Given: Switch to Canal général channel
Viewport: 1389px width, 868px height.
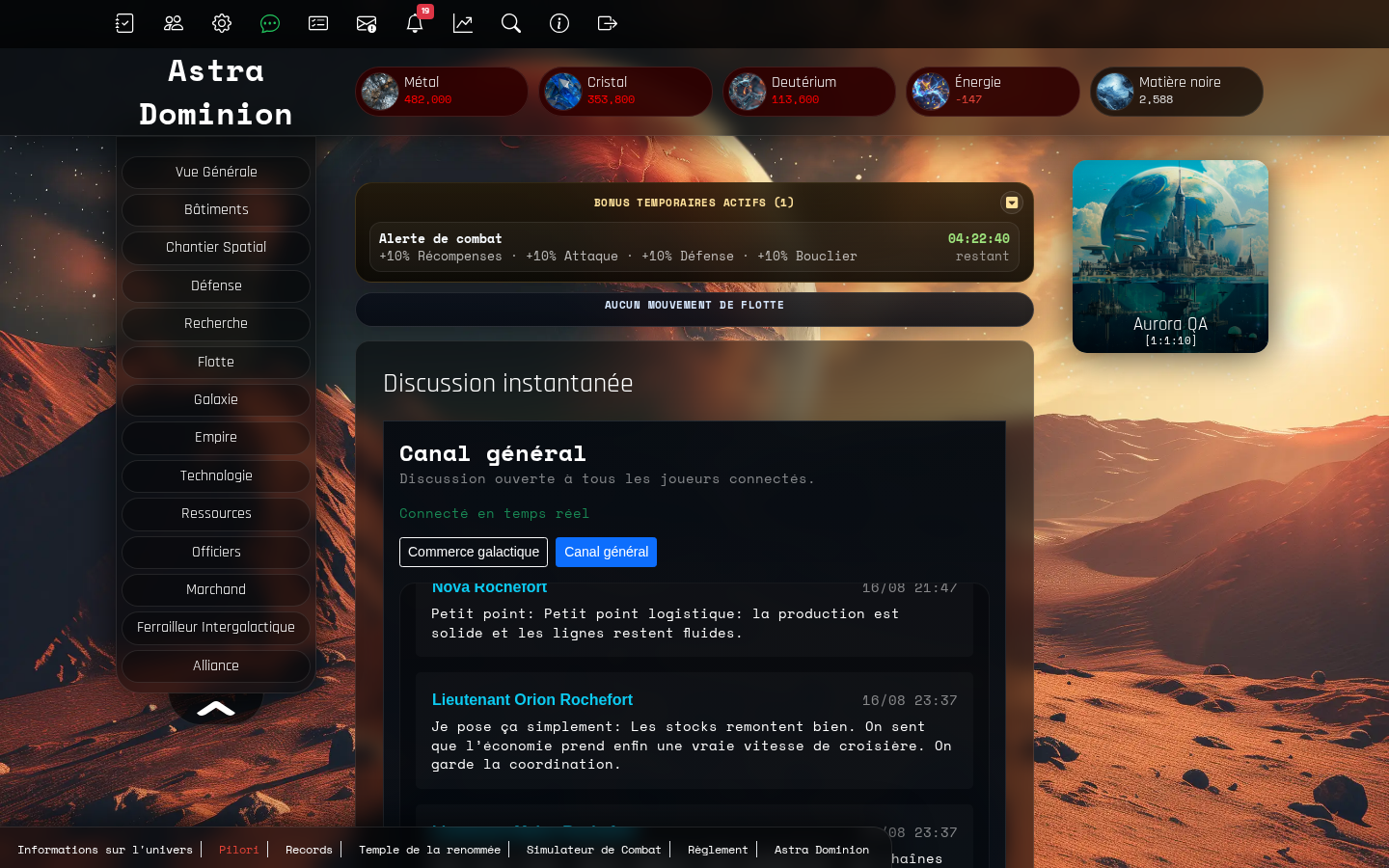Looking at the screenshot, I should (606, 552).
